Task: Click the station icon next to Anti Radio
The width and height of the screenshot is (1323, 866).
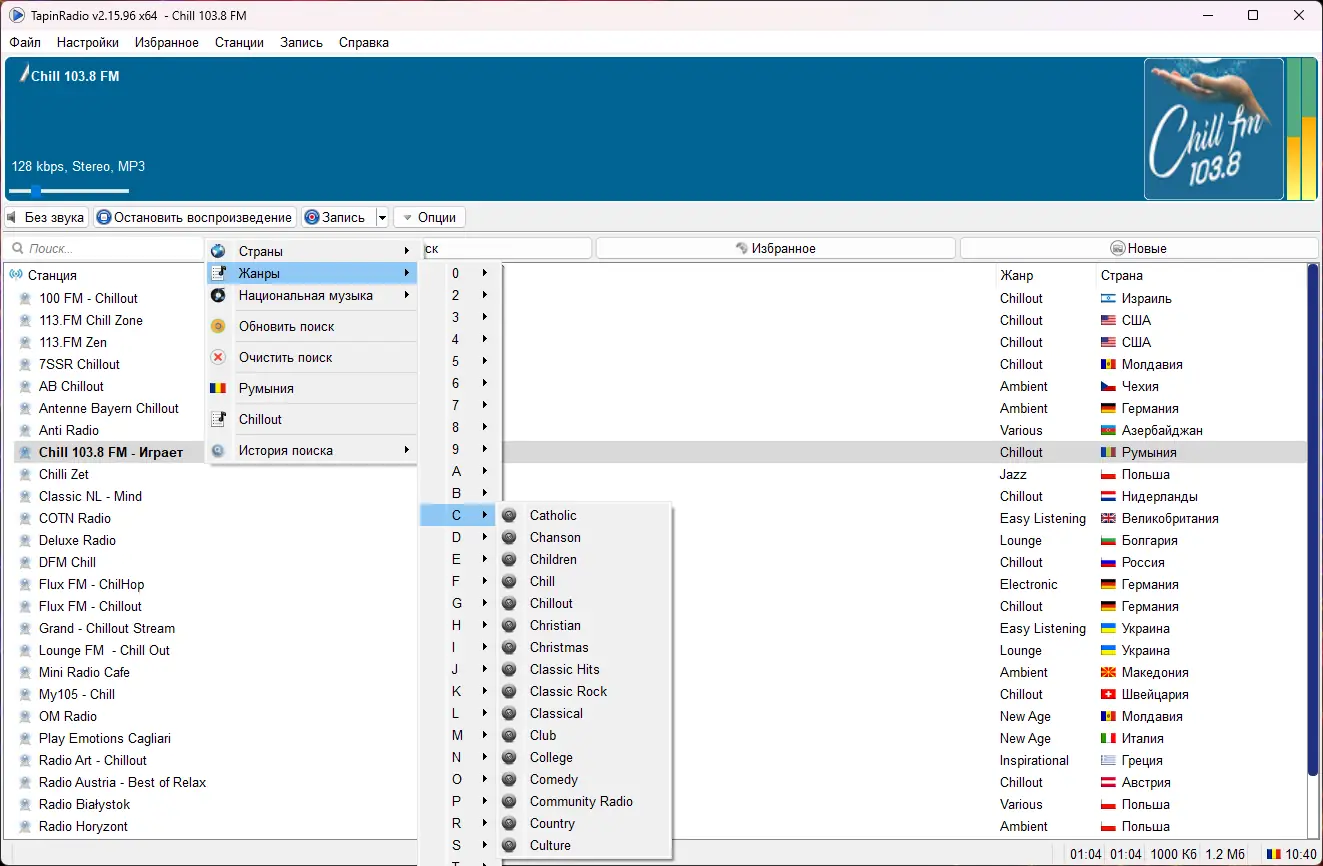Action: [x=25, y=430]
